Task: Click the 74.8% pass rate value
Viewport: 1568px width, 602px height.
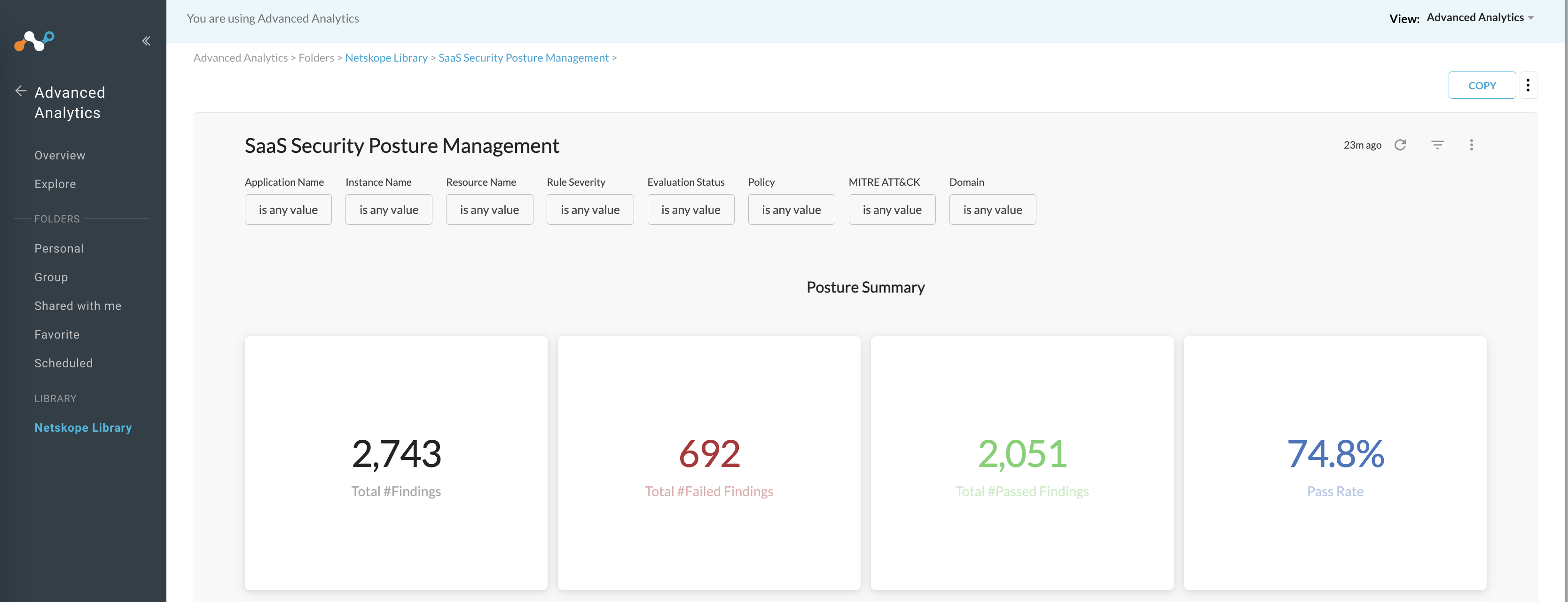Action: pos(1335,454)
